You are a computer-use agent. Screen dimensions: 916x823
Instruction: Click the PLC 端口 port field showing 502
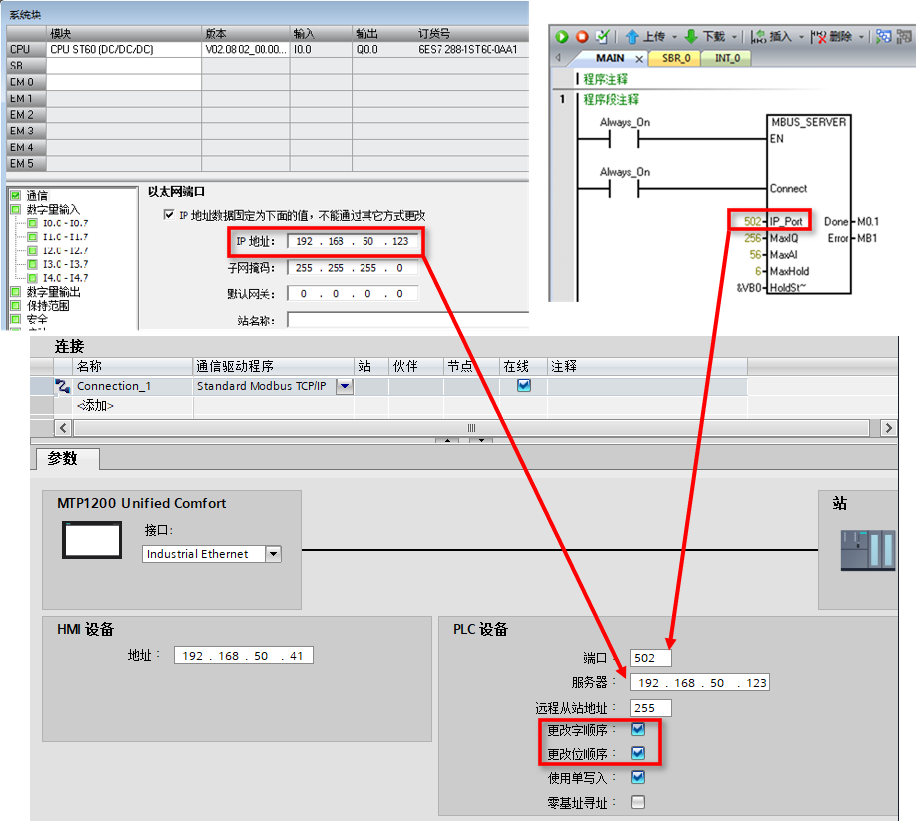click(650, 658)
